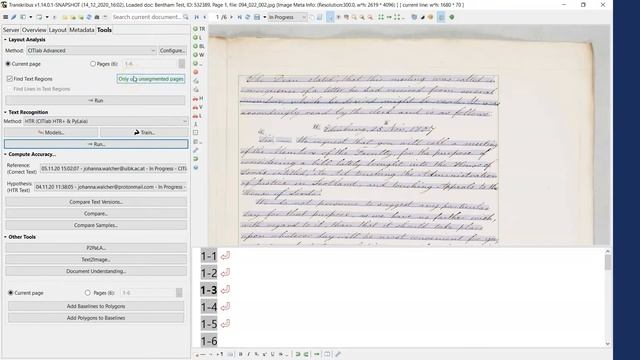Image resolution: width=640 pixels, height=360 pixels.
Task: Open the Hypothesis (HTR Text) version selector
Action: [111, 187]
